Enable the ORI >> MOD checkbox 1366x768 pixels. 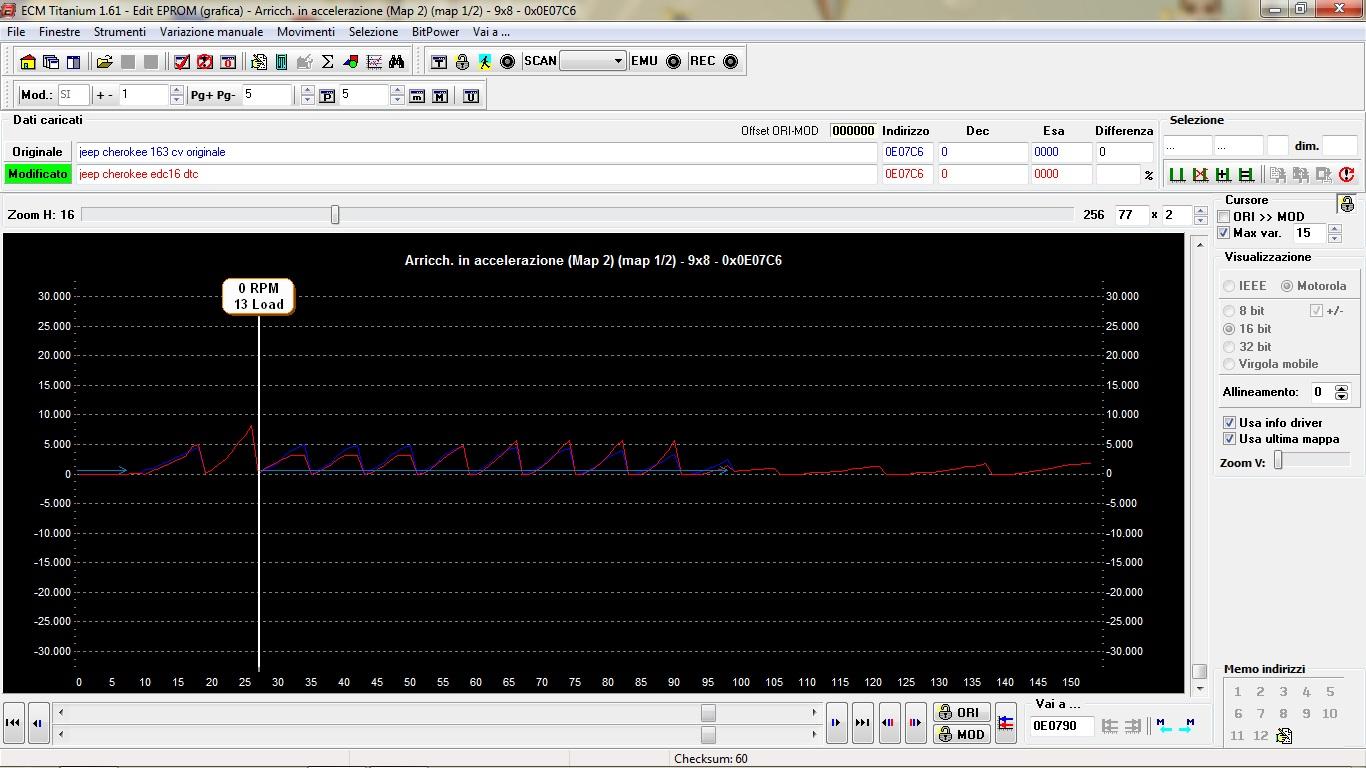click(1224, 217)
